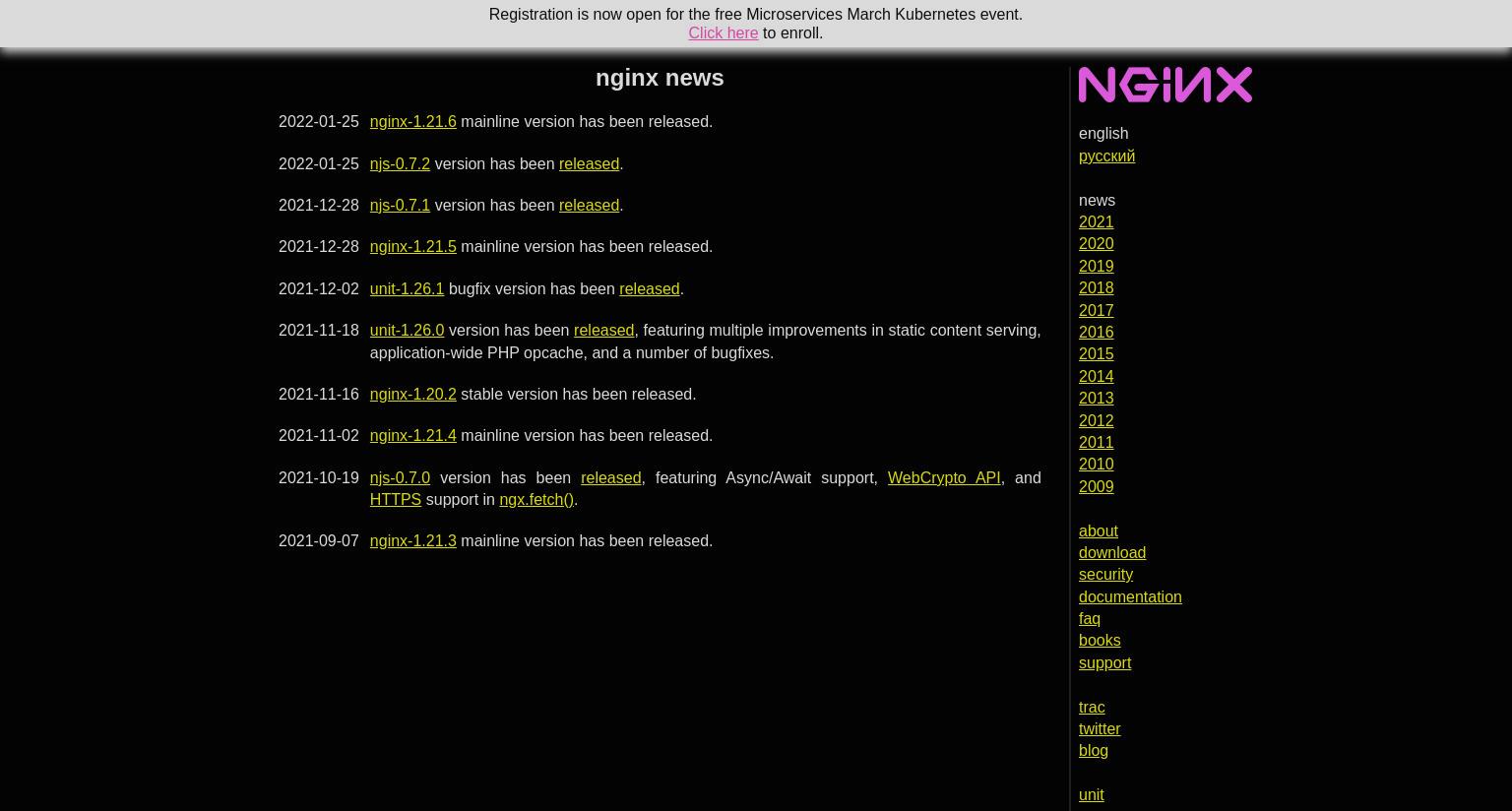Open the ngx.fetch() link
The width and height of the screenshot is (1512, 811).
click(535, 499)
